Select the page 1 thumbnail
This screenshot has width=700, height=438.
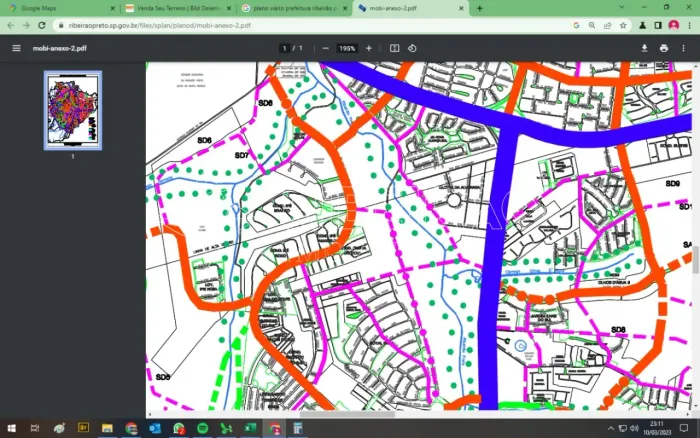click(x=73, y=110)
